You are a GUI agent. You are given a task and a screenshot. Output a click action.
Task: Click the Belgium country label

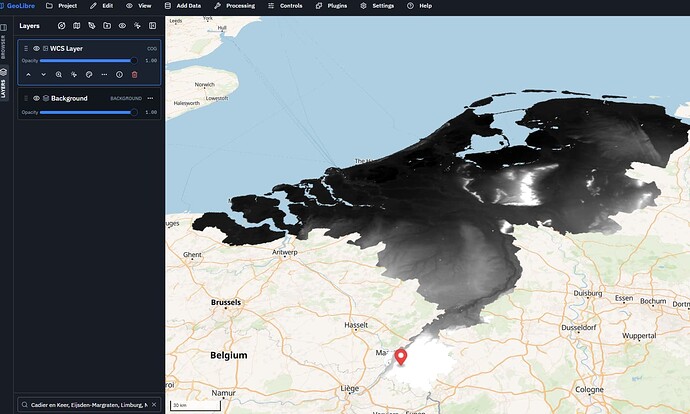229,355
